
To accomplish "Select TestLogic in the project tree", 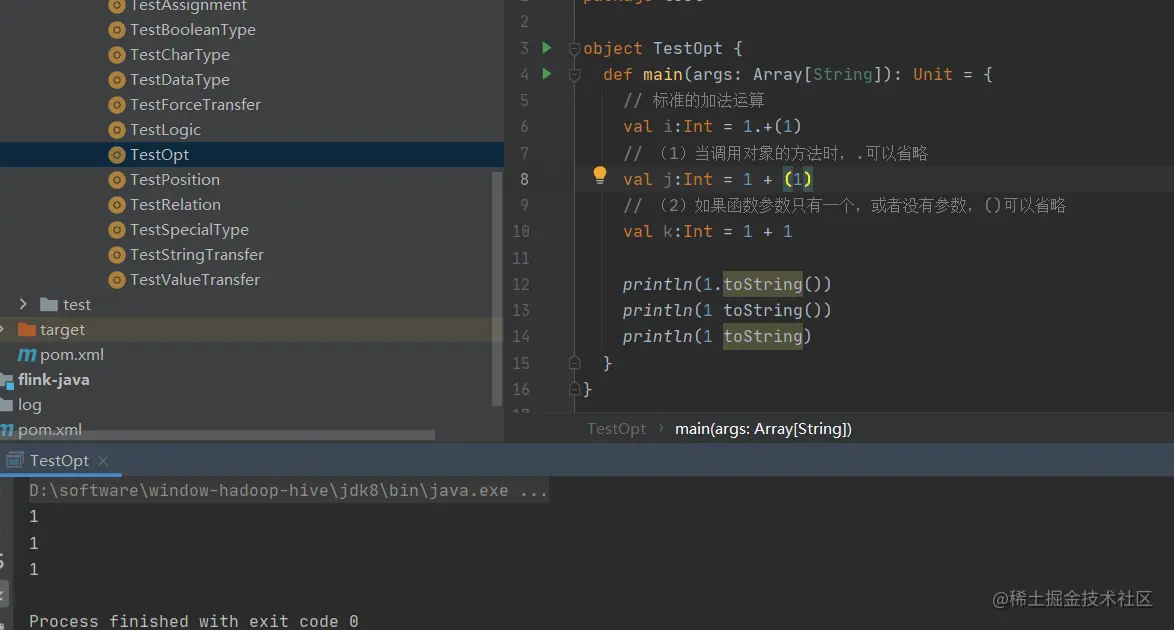I will [165, 130].
